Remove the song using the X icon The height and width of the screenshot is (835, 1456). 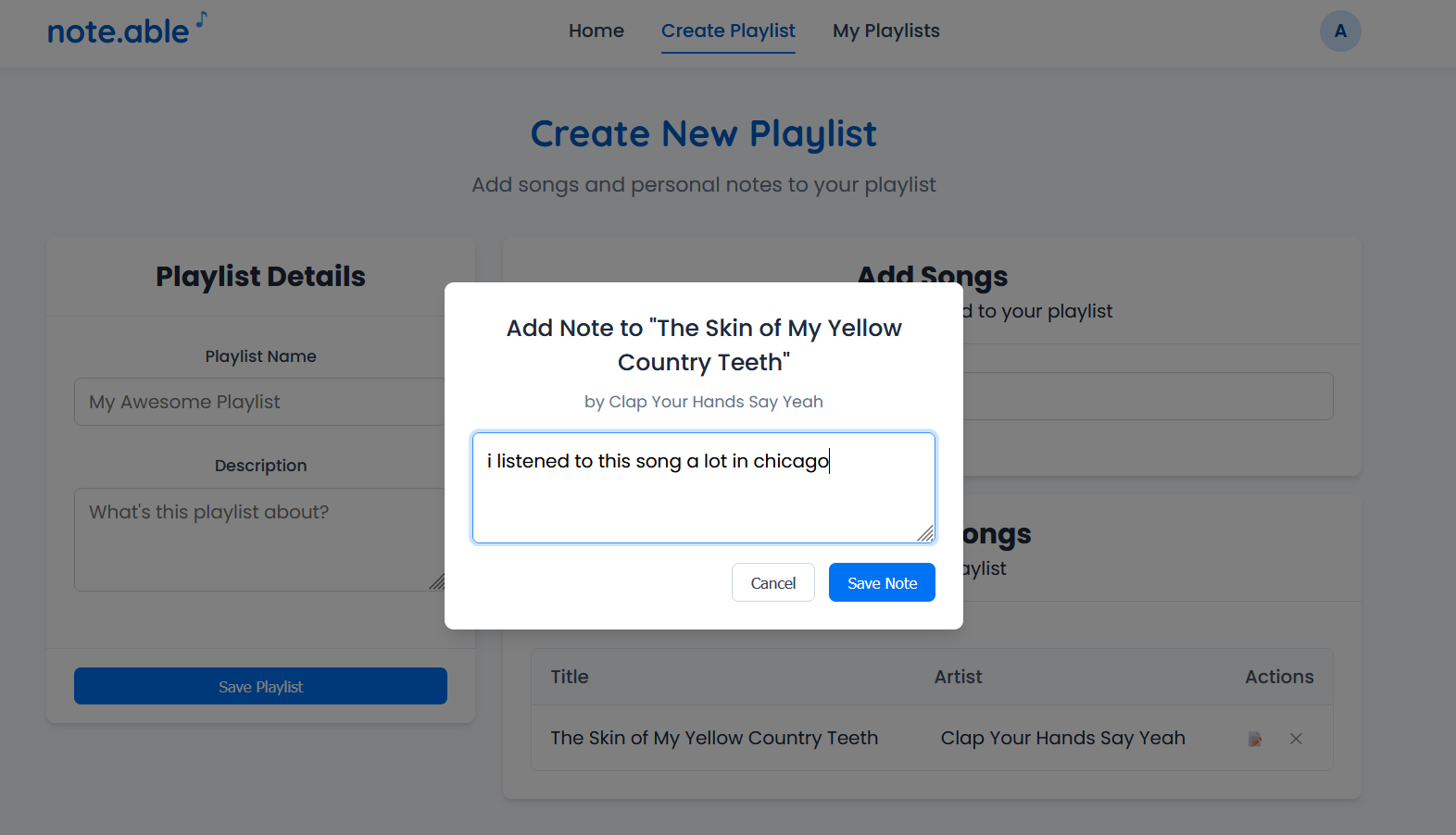click(x=1296, y=739)
